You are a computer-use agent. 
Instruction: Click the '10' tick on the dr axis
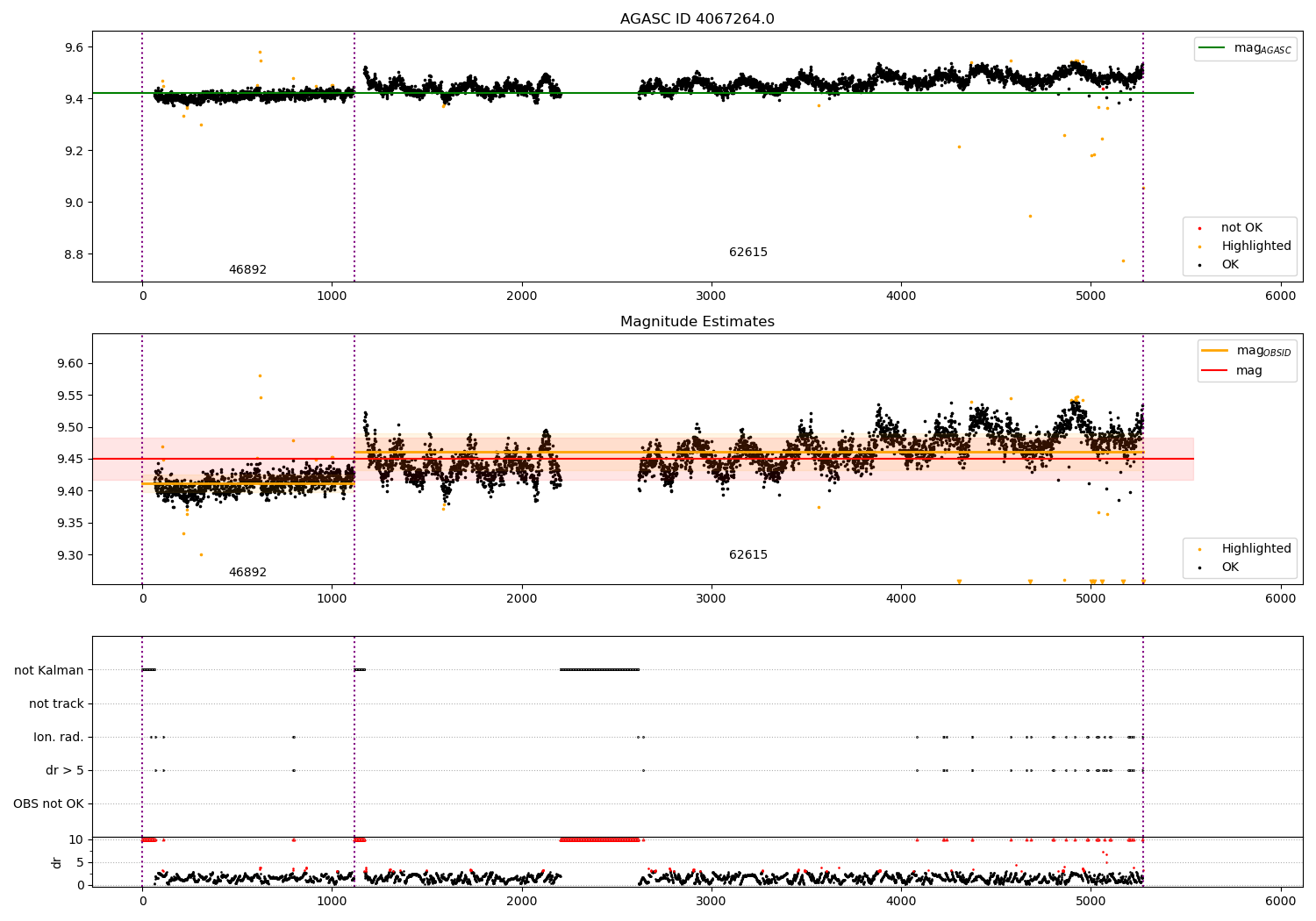coord(76,840)
